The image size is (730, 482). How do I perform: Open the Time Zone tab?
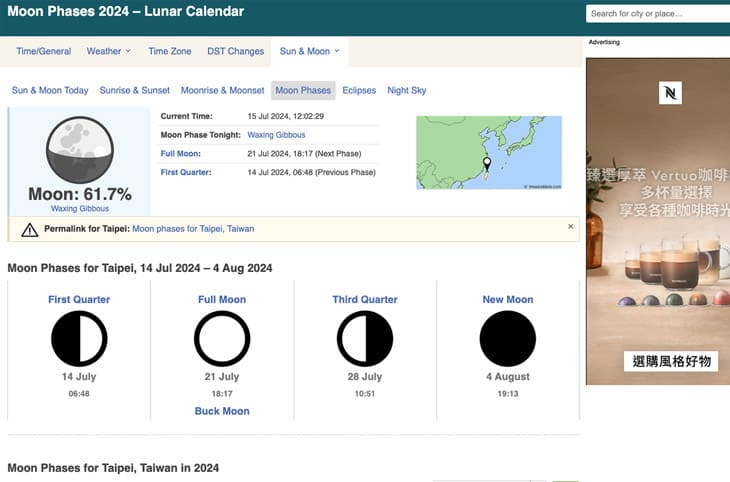[169, 51]
